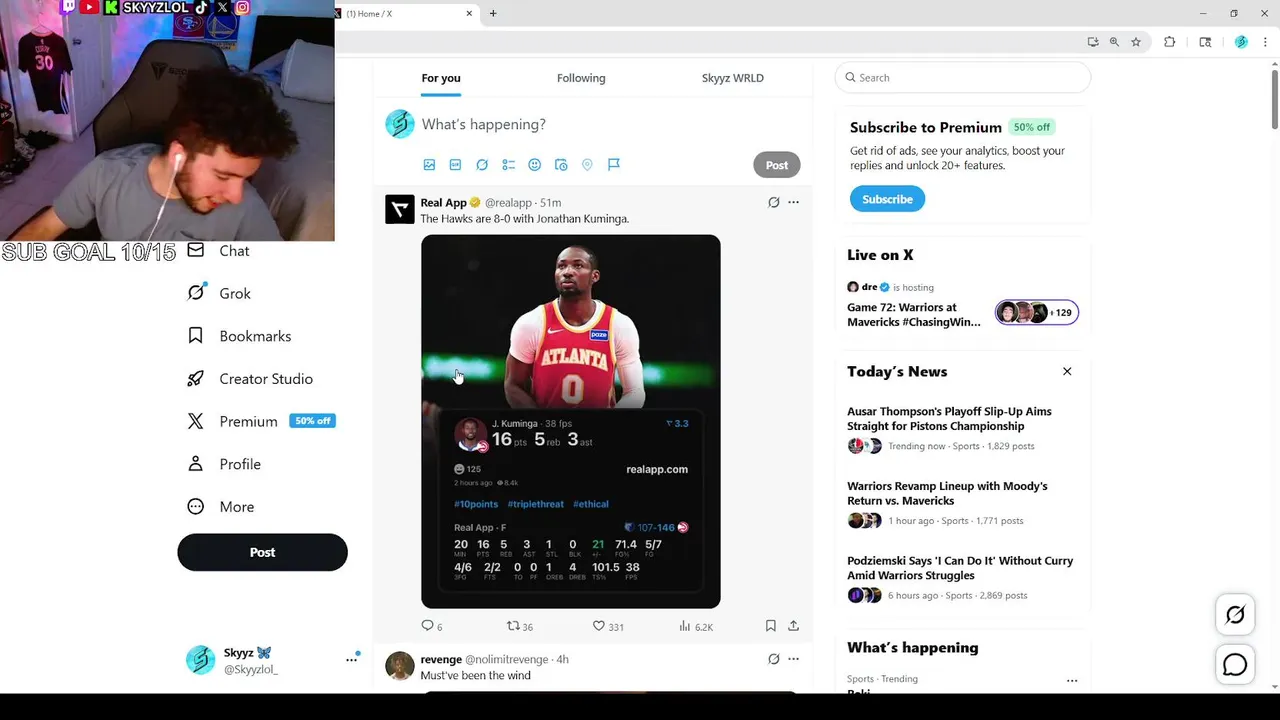Repost the Real App Kuminga post

tap(519, 626)
